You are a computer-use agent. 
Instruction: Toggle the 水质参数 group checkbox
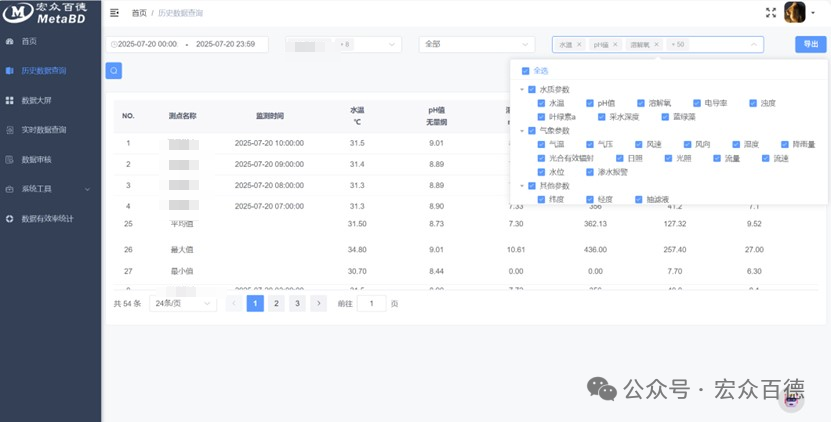tap(532, 90)
